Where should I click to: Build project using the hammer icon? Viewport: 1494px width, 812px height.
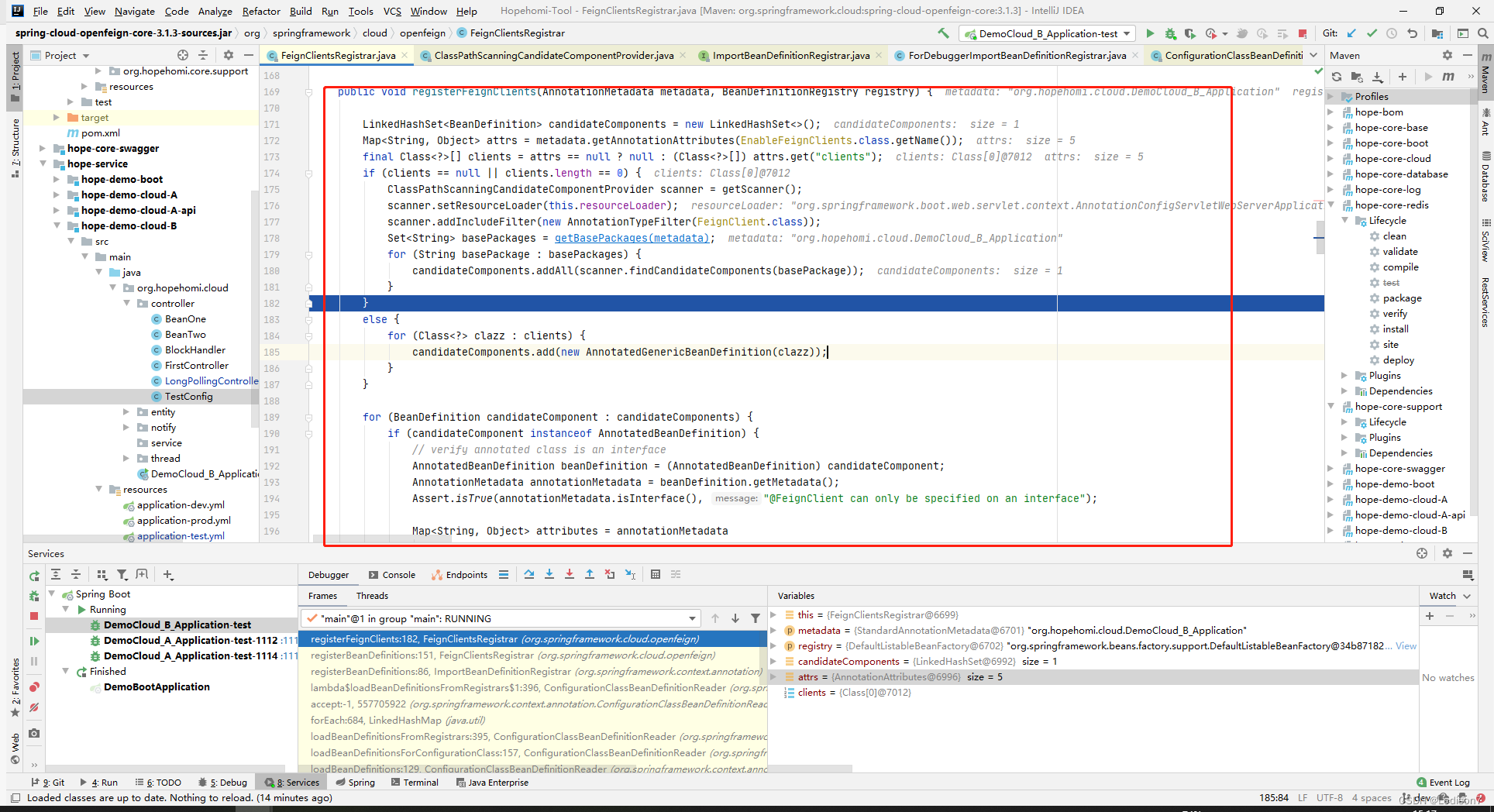[x=943, y=33]
